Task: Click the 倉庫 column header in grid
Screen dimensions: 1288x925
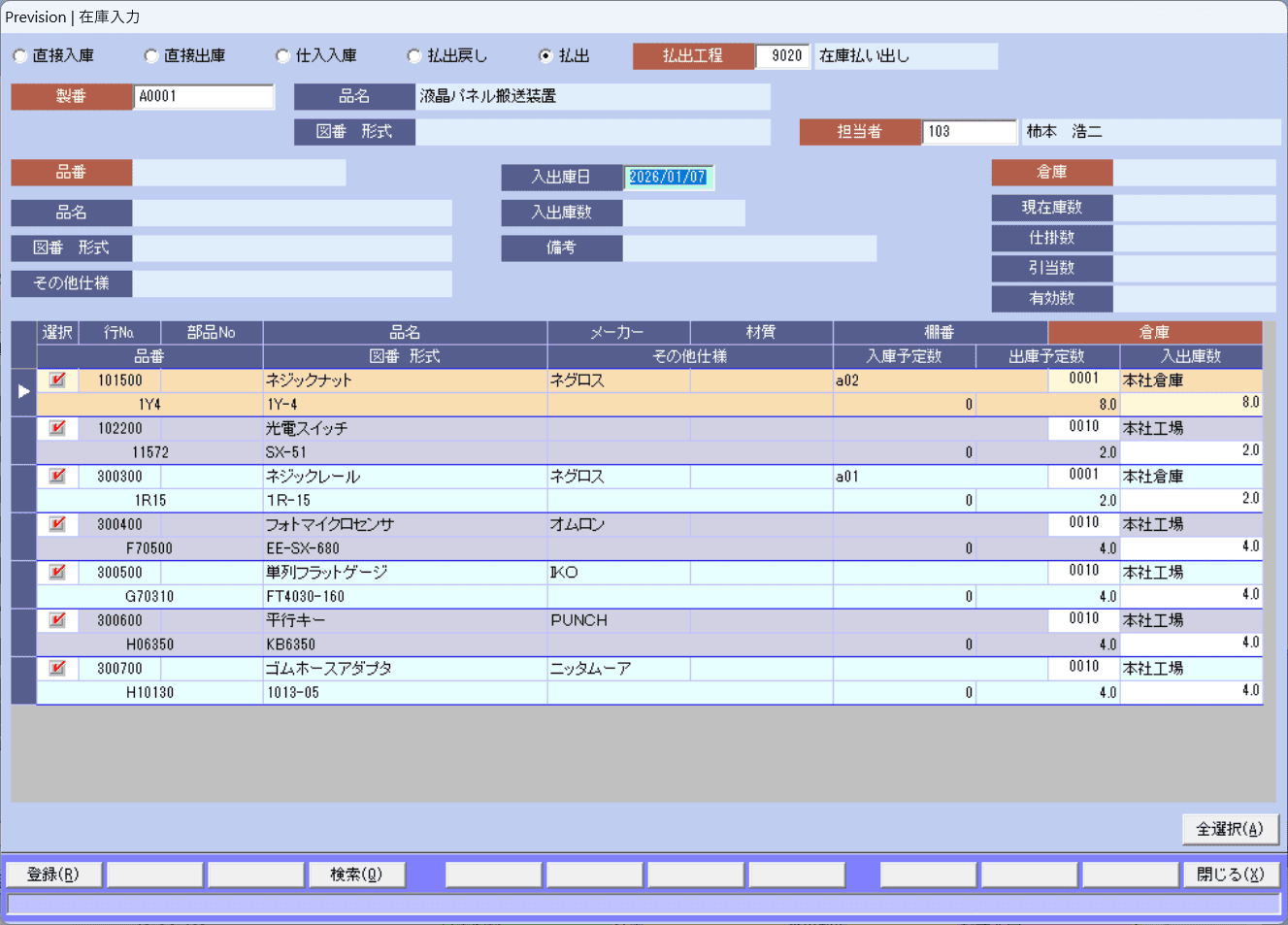Action: (x=1154, y=333)
